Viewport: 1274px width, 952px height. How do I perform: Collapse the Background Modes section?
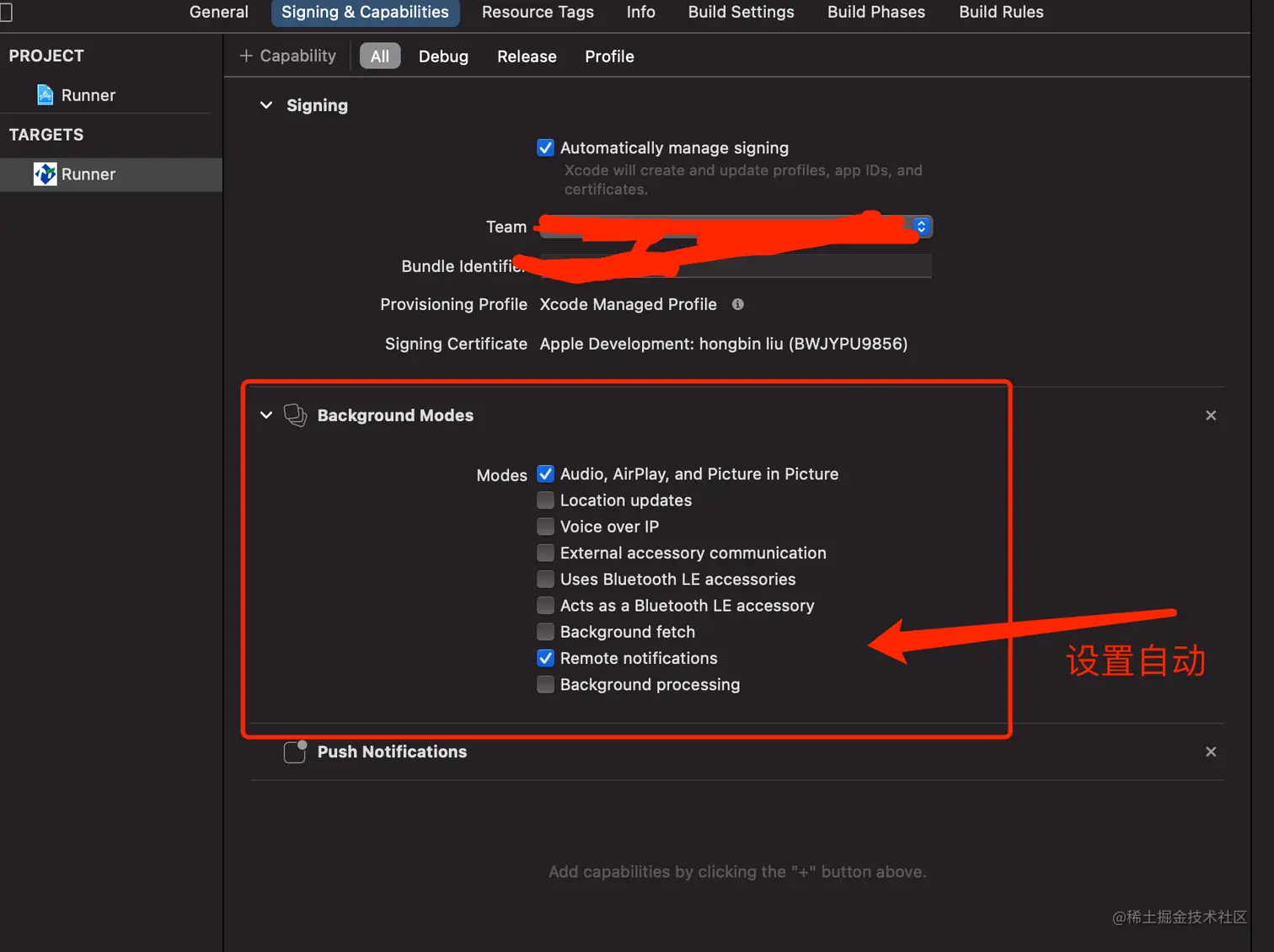pos(266,415)
